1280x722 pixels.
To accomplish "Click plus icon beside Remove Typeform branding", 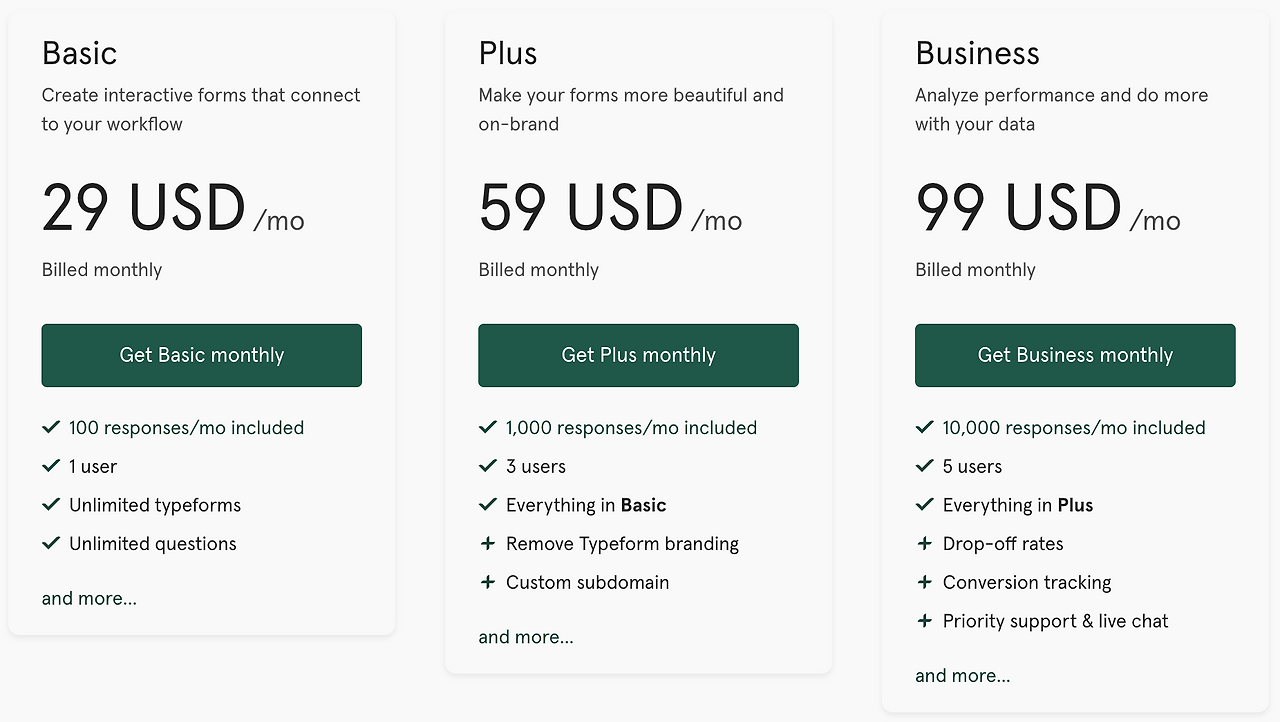I will [x=488, y=544].
